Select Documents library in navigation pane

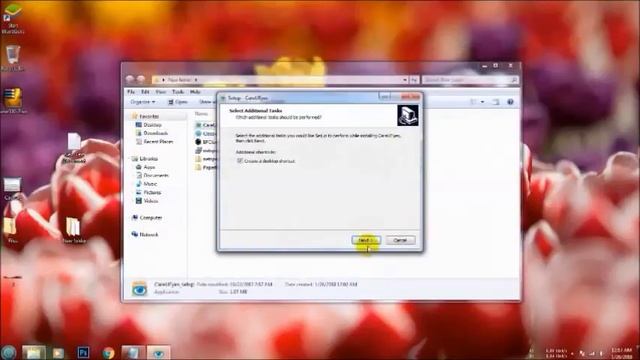[156, 176]
